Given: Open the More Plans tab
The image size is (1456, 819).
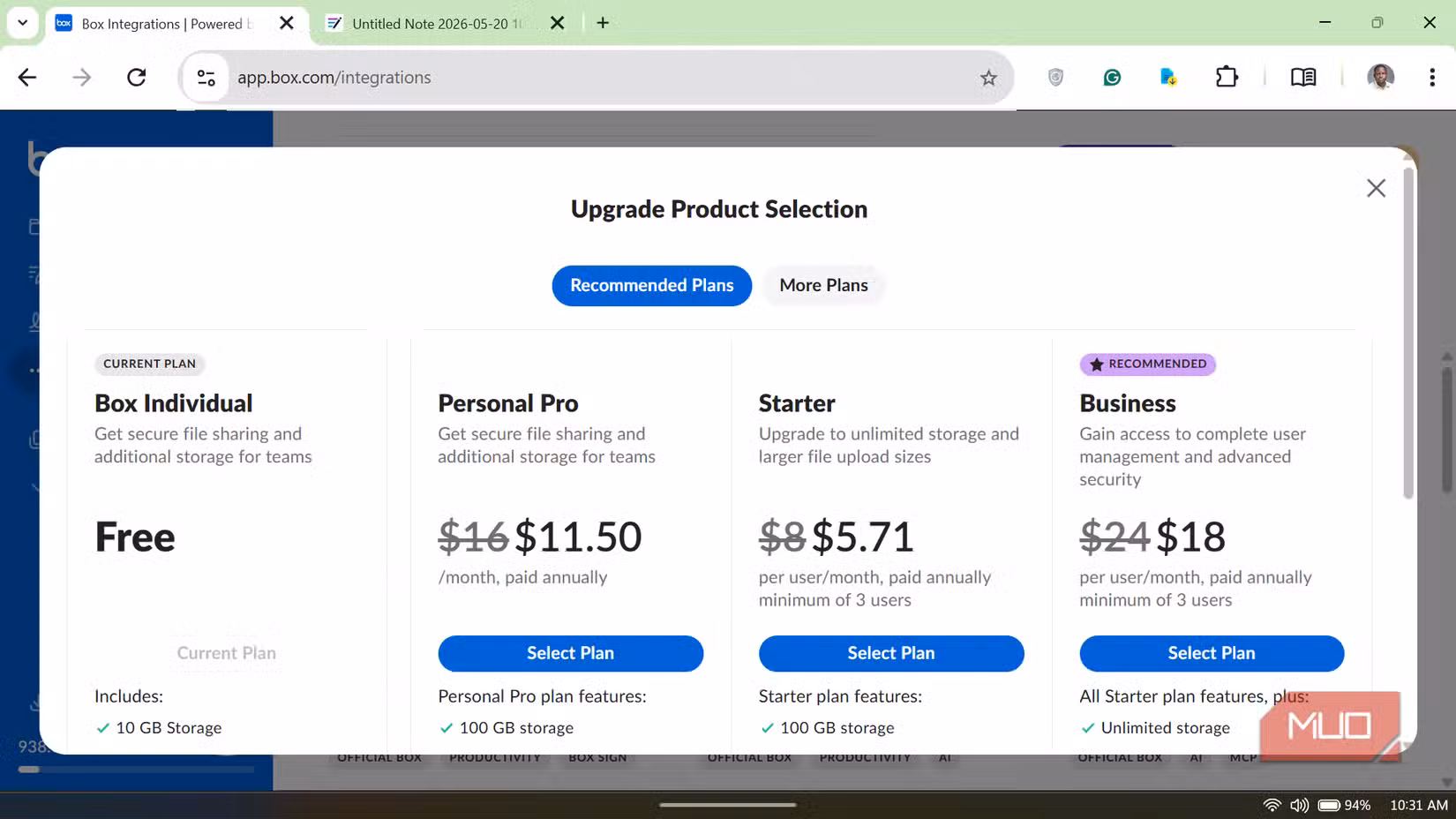Looking at the screenshot, I should [823, 285].
